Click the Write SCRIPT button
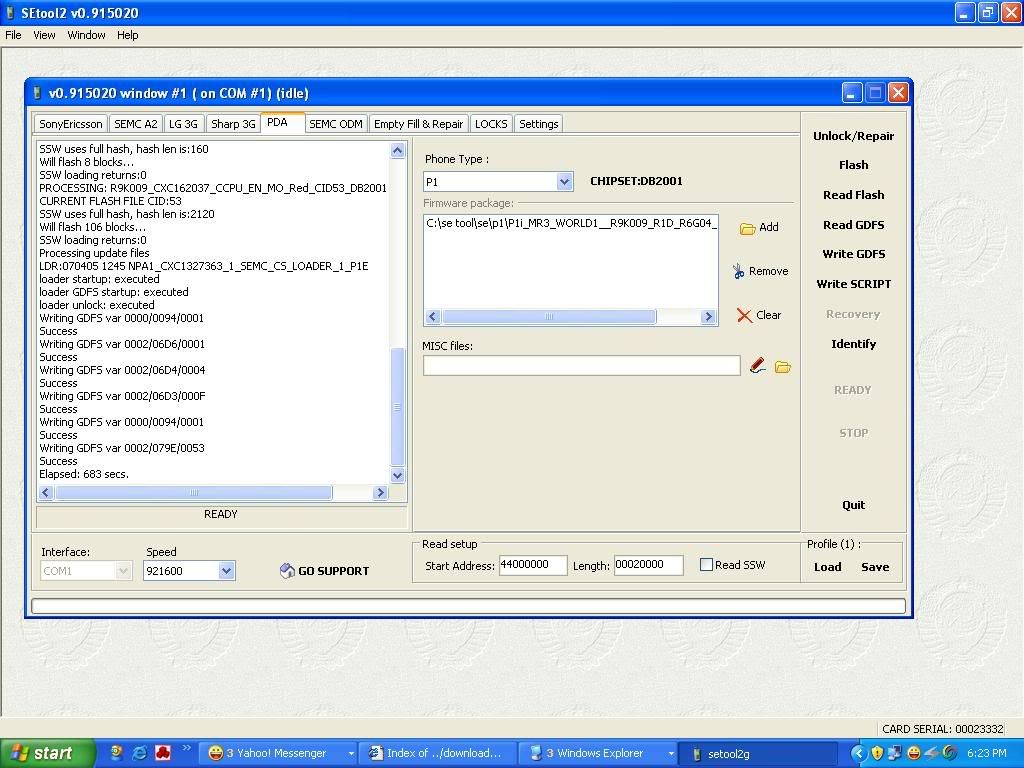 coord(854,284)
